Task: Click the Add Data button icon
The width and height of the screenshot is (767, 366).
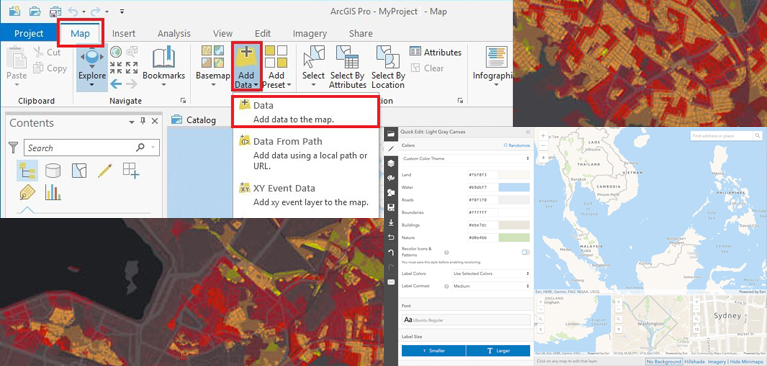Action: 247,56
